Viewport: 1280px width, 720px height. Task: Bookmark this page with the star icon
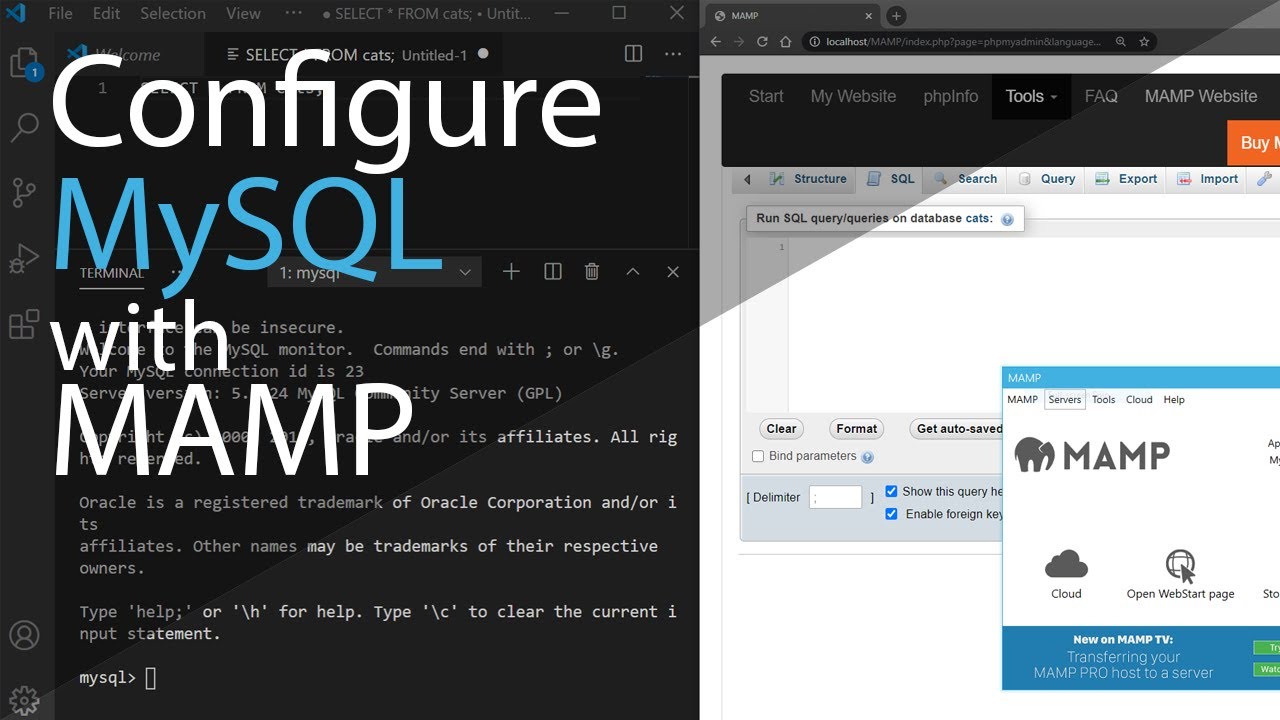click(1144, 42)
